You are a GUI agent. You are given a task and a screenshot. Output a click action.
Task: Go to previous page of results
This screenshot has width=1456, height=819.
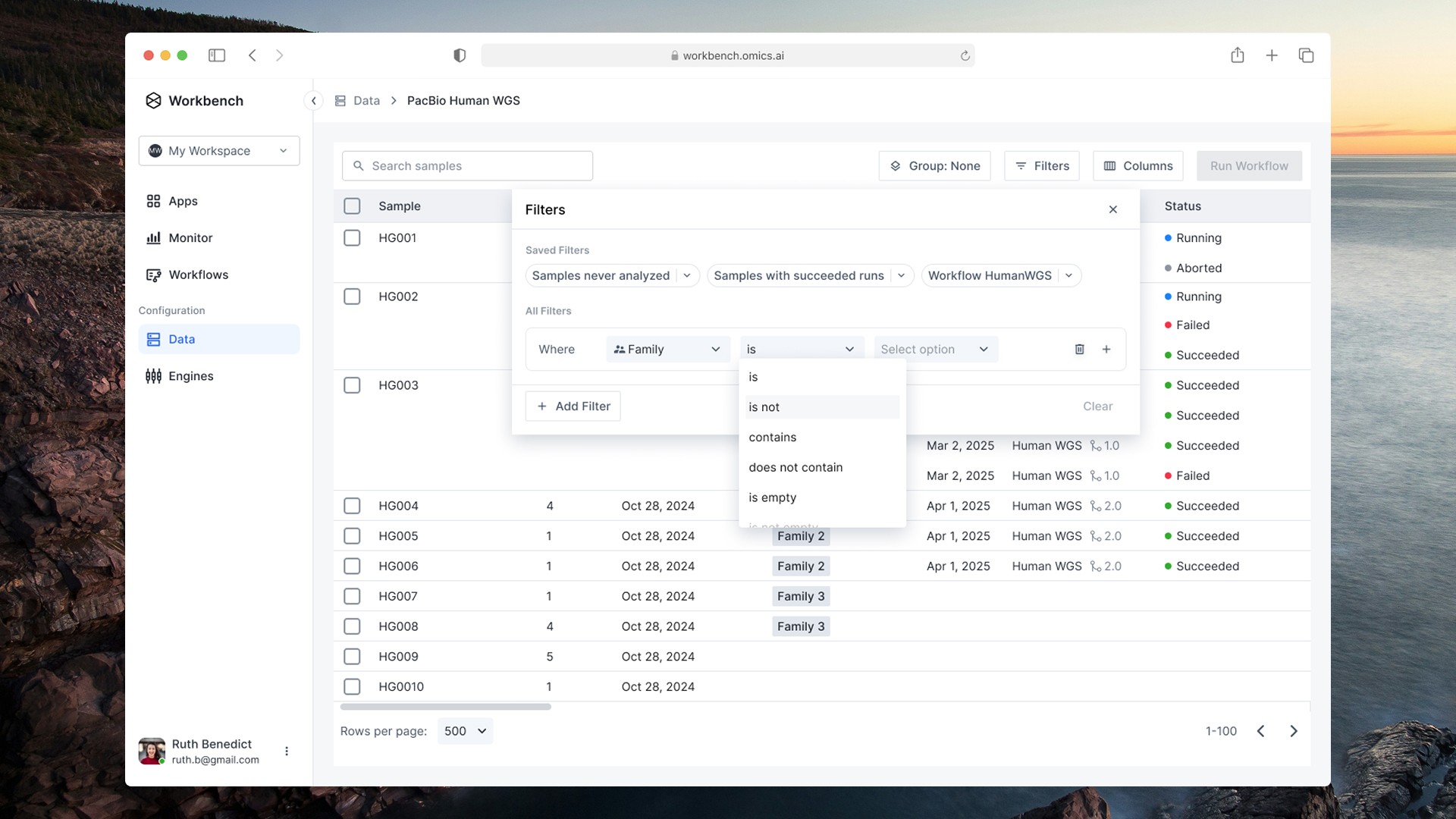[1260, 731]
